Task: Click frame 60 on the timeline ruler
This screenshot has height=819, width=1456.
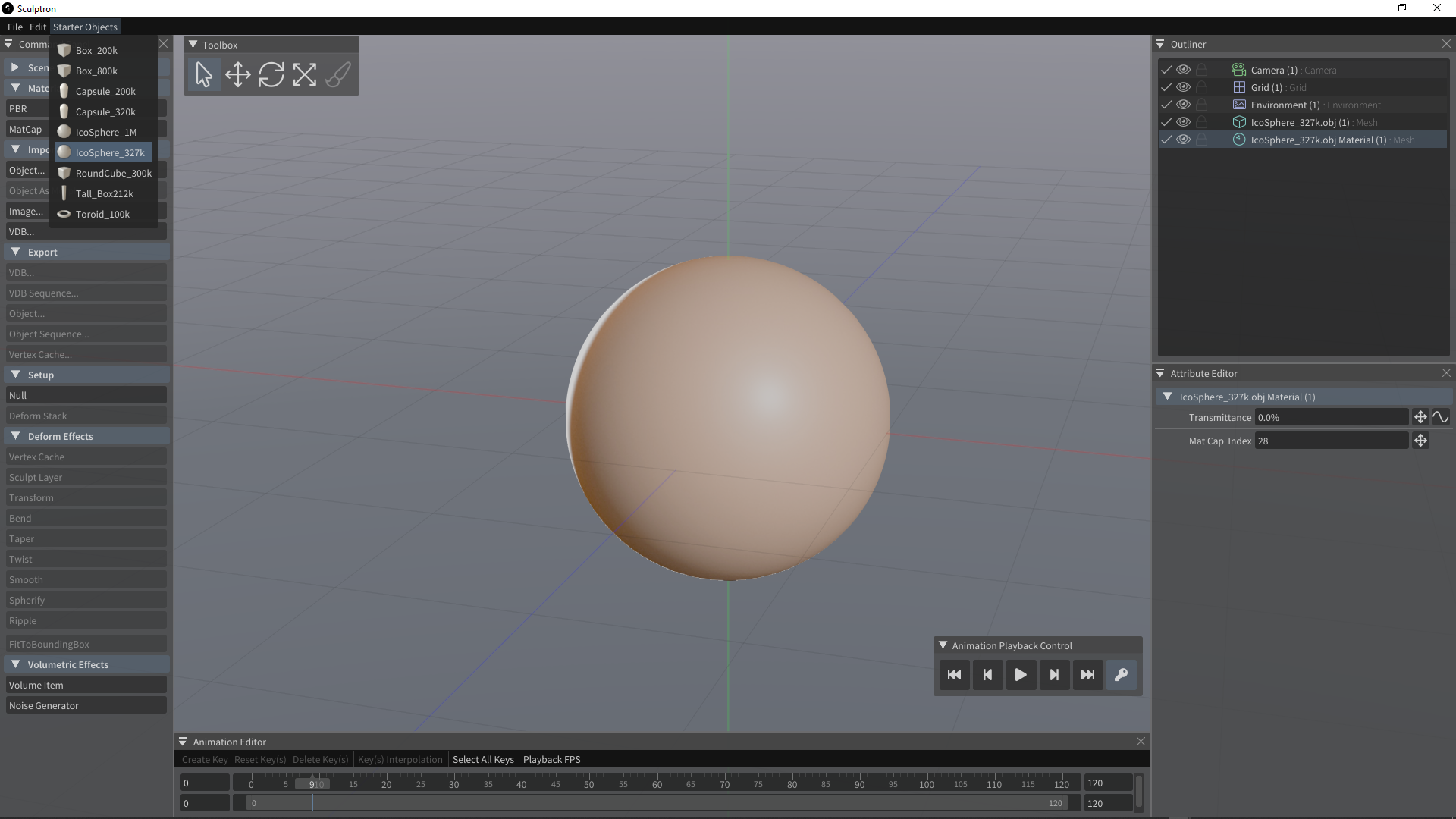Action: click(x=657, y=783)
